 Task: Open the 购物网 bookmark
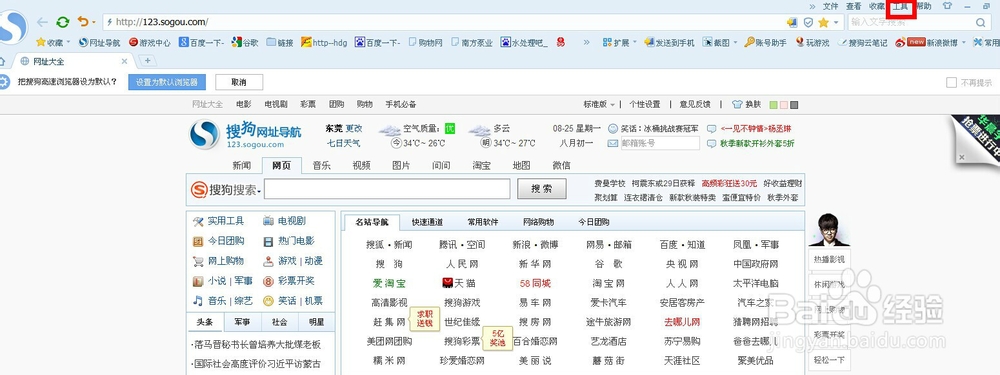(425, 43)
